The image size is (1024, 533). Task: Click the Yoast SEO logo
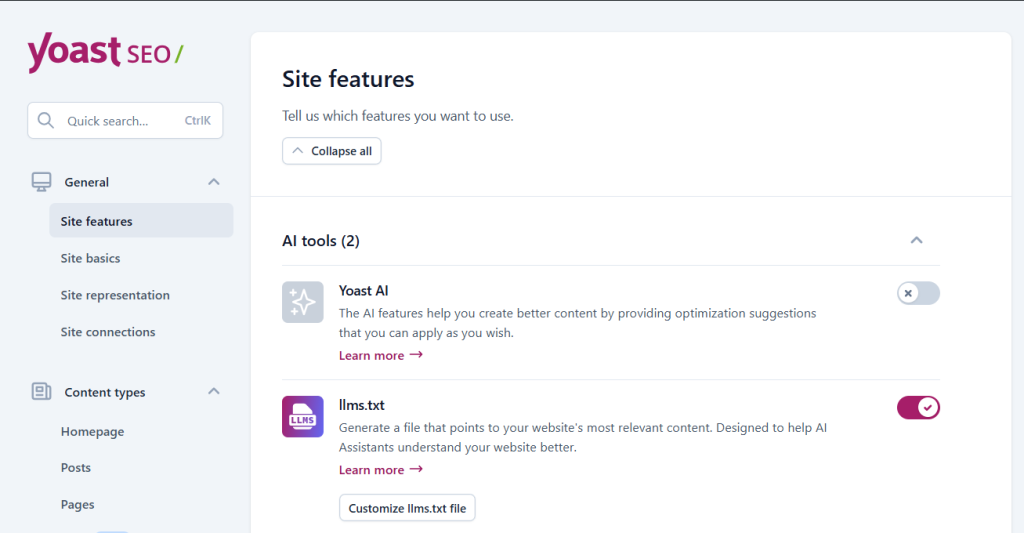coord(105,52)
